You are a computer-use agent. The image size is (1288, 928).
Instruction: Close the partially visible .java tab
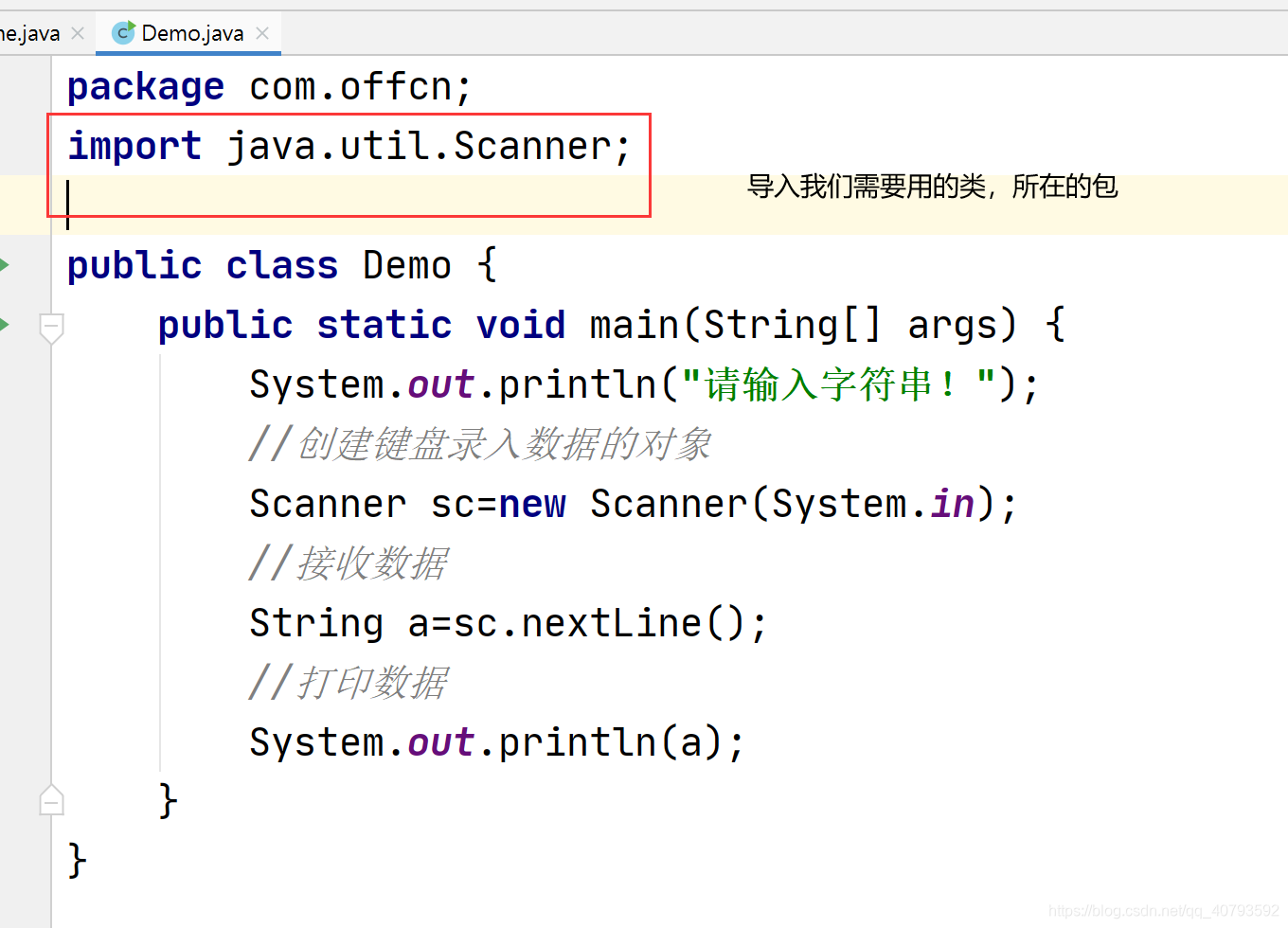pyautogui.click(x=78, y=33)
